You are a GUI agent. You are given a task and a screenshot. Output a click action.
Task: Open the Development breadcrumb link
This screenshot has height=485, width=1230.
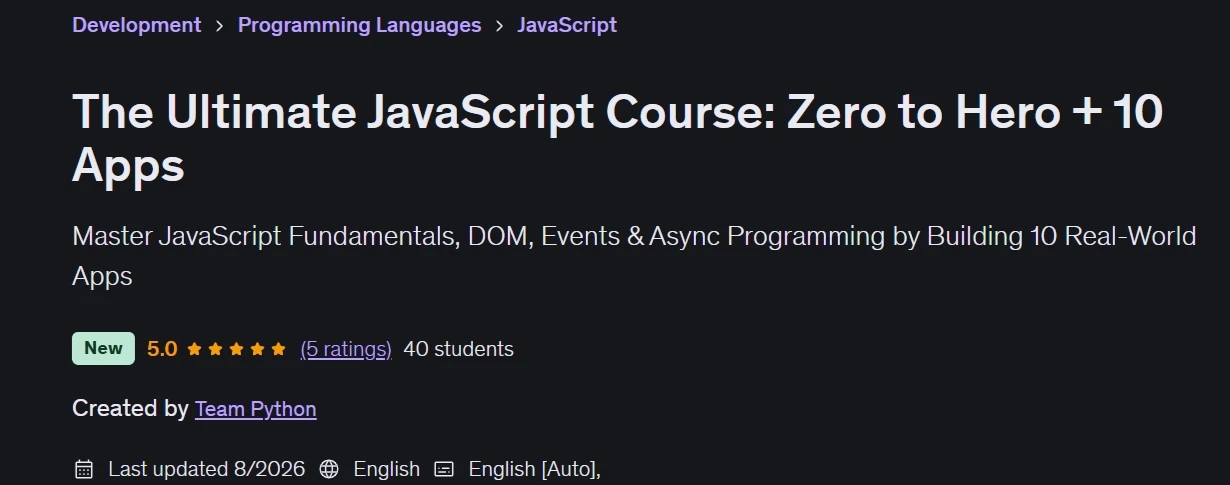[x=136, y=25]
